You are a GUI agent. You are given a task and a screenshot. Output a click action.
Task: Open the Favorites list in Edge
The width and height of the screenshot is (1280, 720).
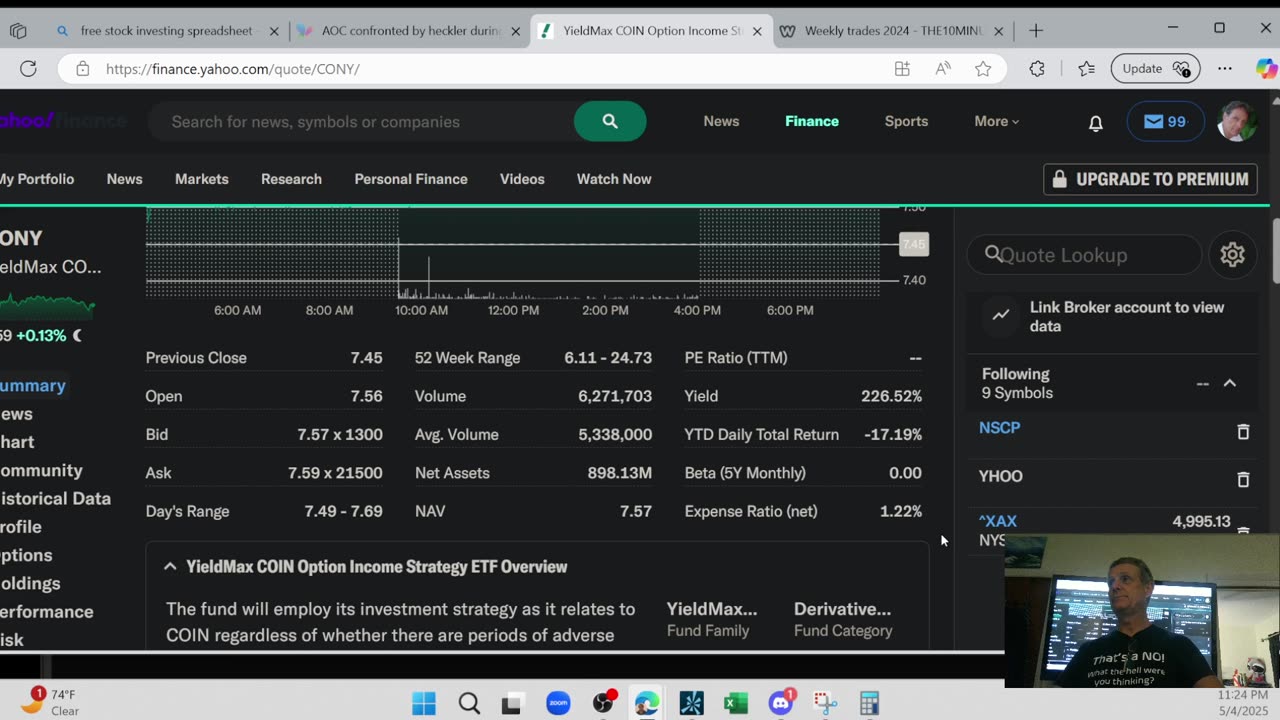tap(1087, 69)
